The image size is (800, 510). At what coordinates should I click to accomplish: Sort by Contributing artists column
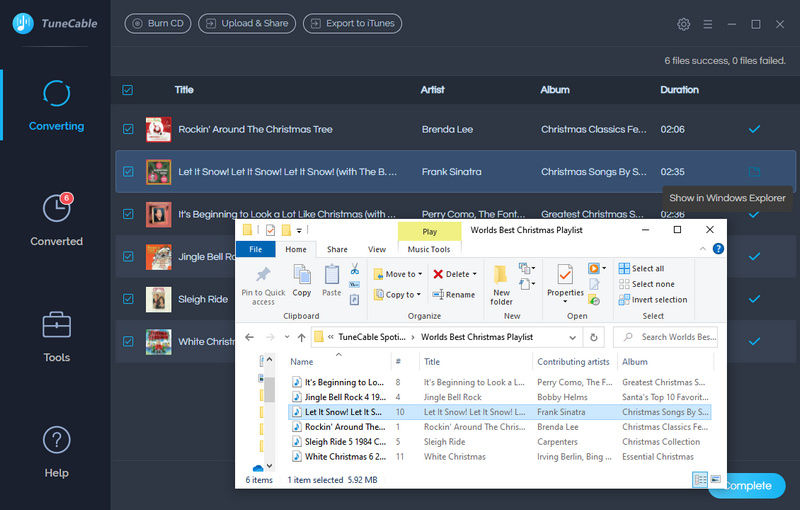pyautogui.click(x=573, y=362)
